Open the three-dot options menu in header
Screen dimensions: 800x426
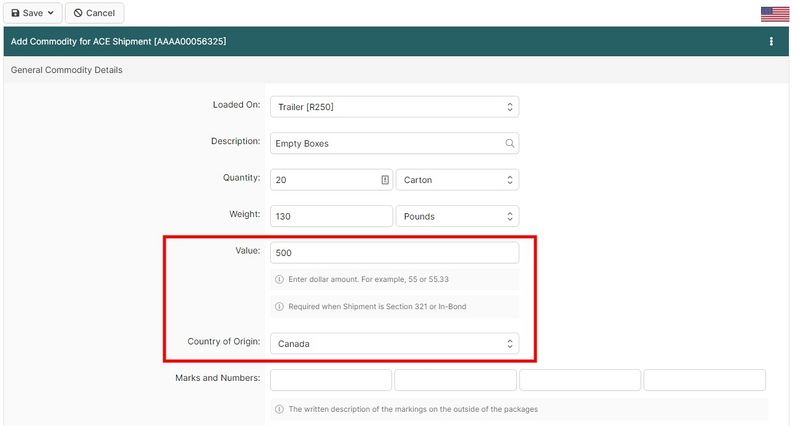tap(771, 42)
